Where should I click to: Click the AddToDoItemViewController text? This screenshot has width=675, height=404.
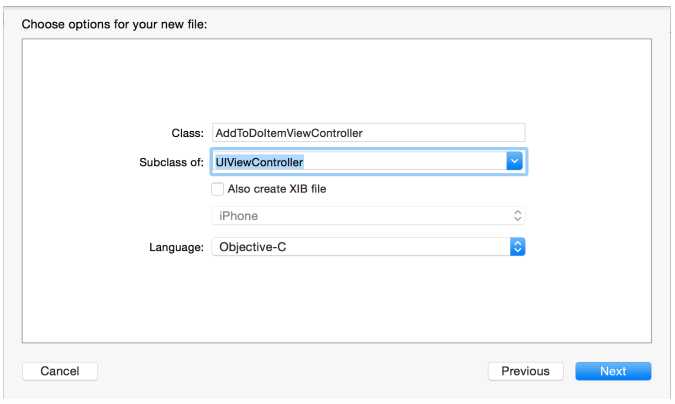point(288,133)
